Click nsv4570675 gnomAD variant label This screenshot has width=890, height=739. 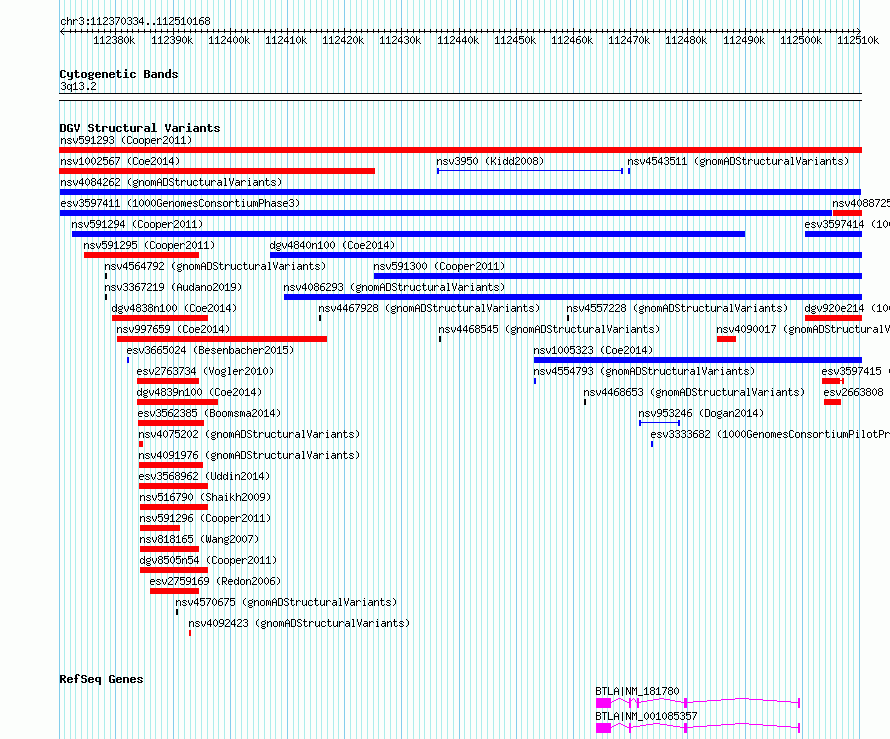click(x=286, y=602)
